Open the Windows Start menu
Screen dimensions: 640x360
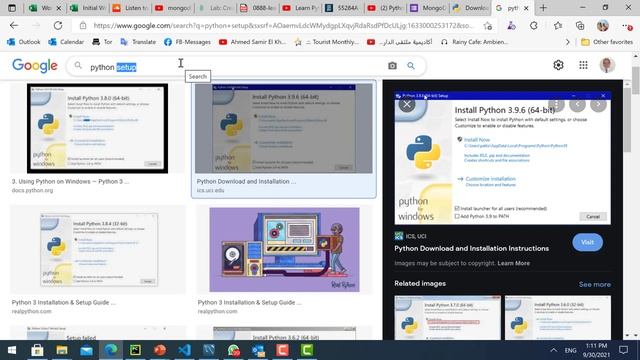[x=12, y=350]
